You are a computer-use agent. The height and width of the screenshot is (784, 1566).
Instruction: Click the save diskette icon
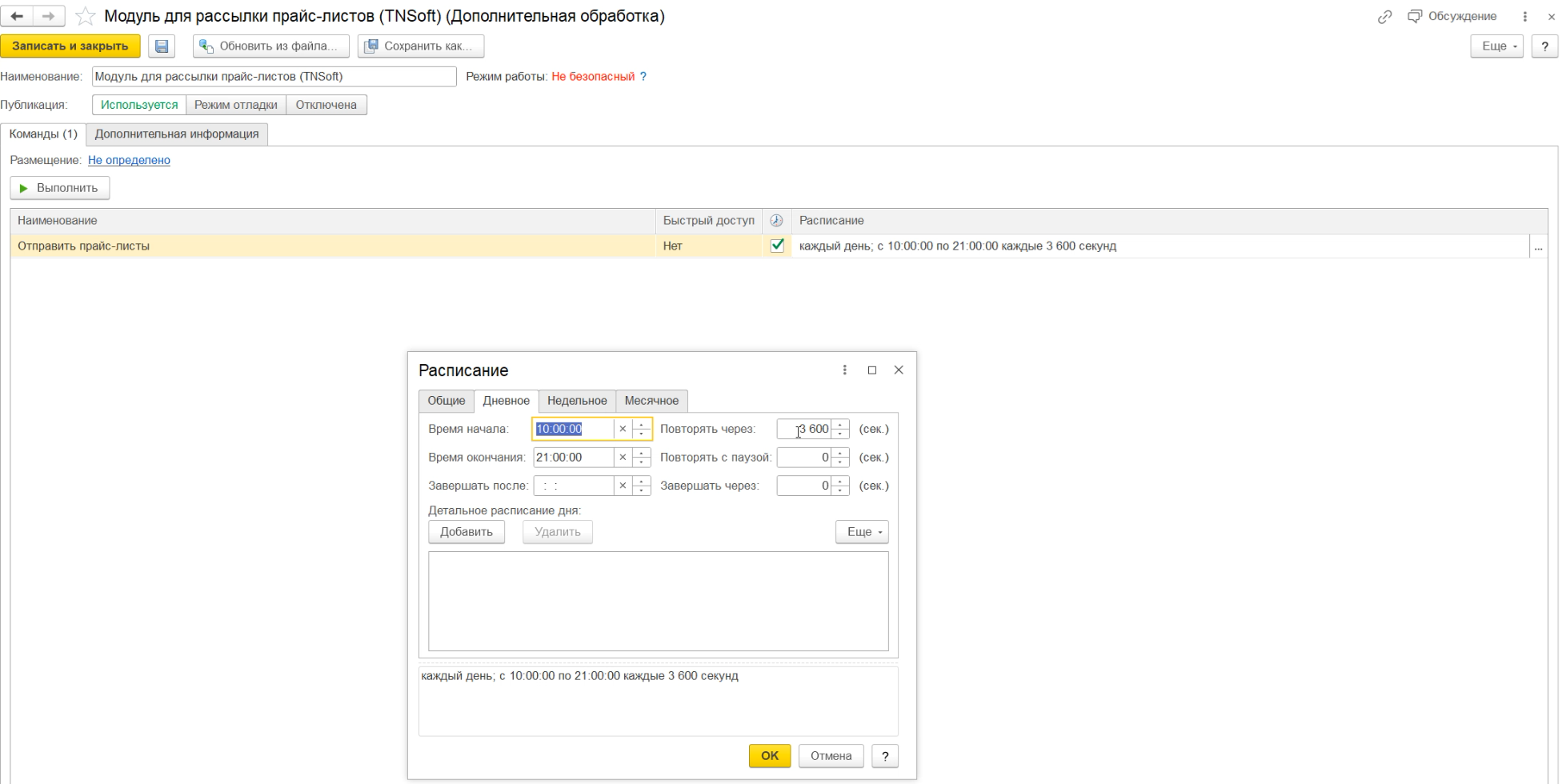(x=162, y=46)
